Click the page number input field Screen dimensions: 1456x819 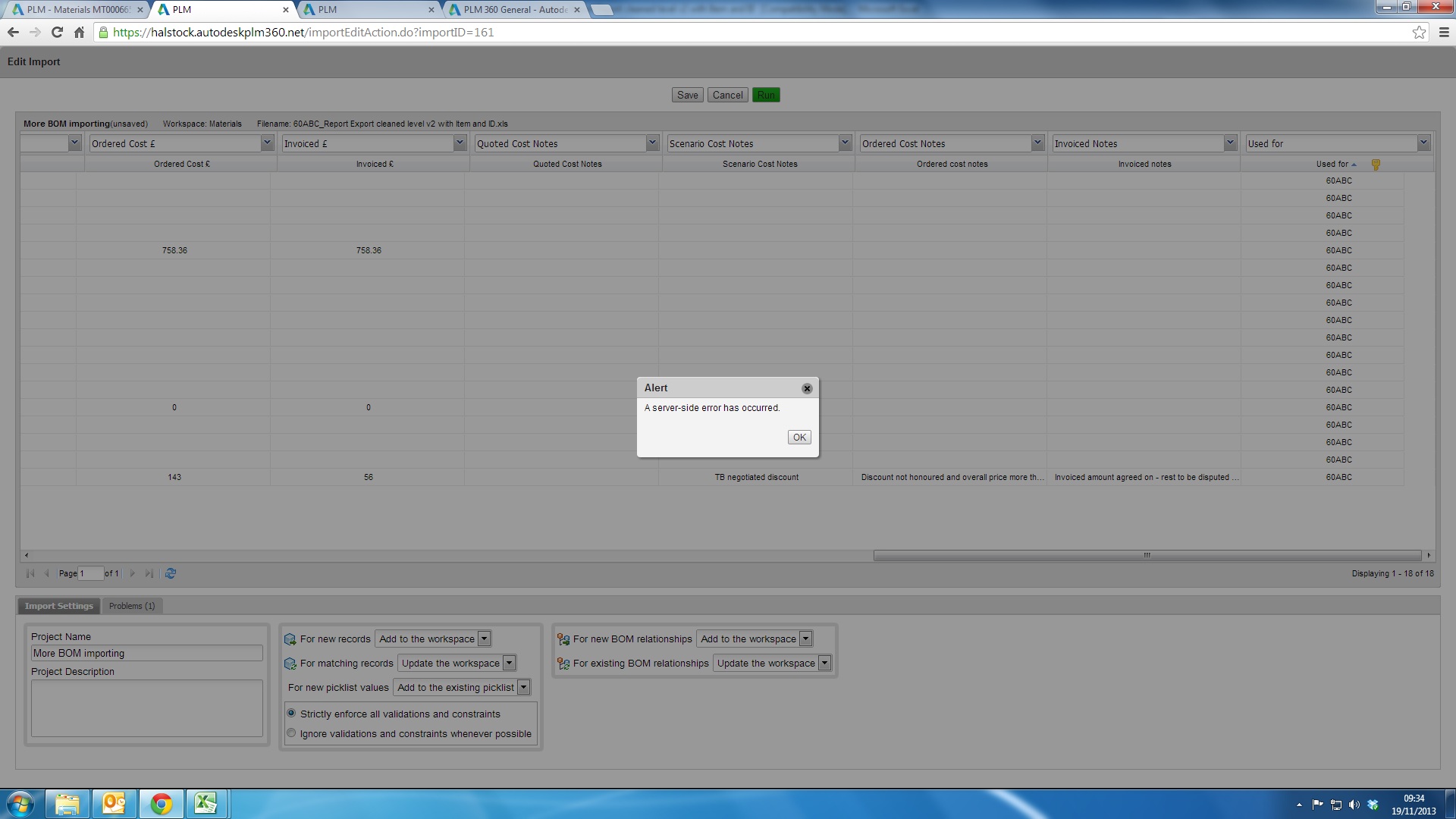[x=90, y=574]
